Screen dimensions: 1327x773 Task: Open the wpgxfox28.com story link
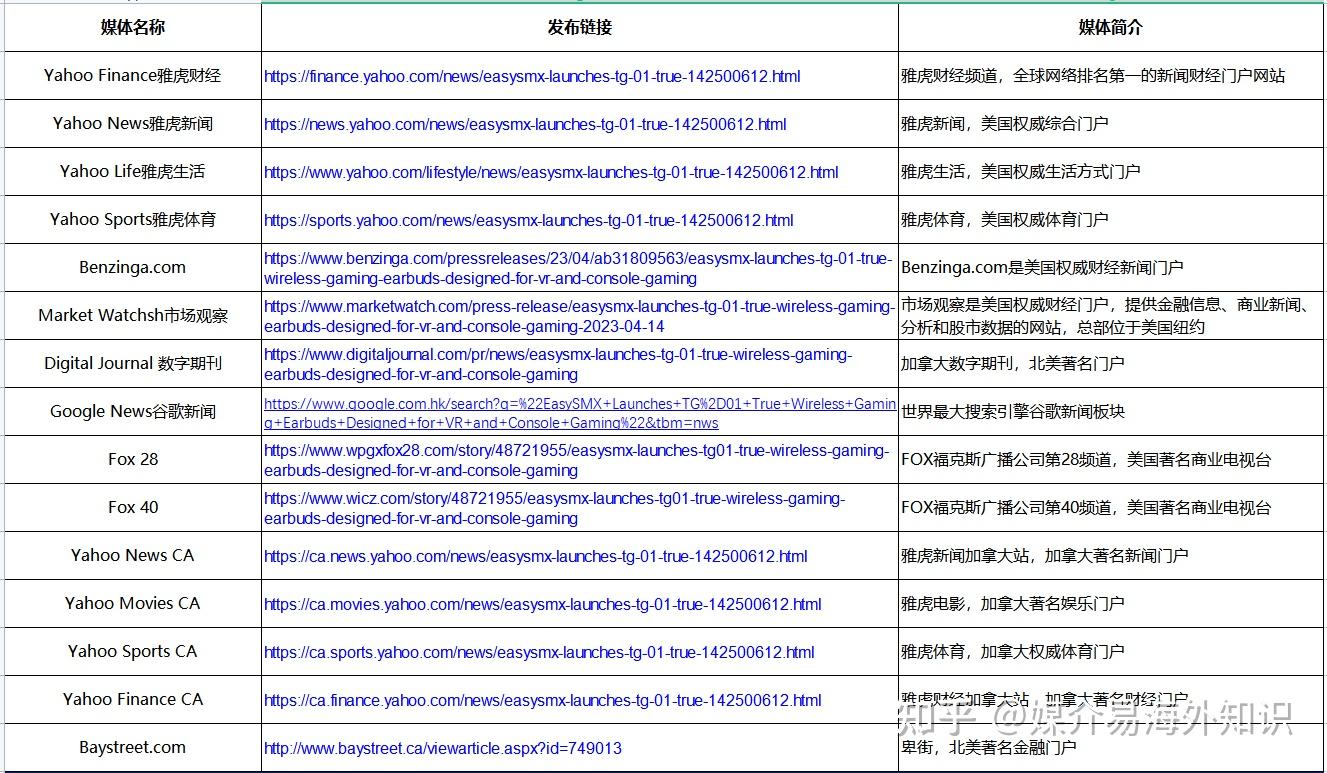[x=576, y=460]
